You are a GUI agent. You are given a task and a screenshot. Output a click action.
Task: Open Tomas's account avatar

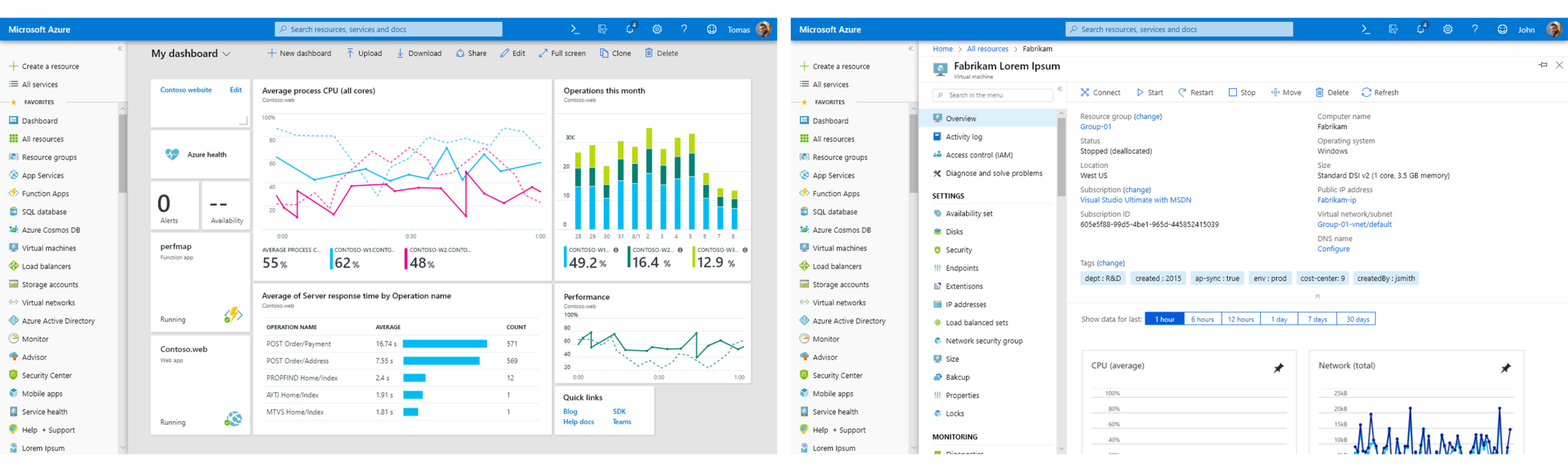763,29
